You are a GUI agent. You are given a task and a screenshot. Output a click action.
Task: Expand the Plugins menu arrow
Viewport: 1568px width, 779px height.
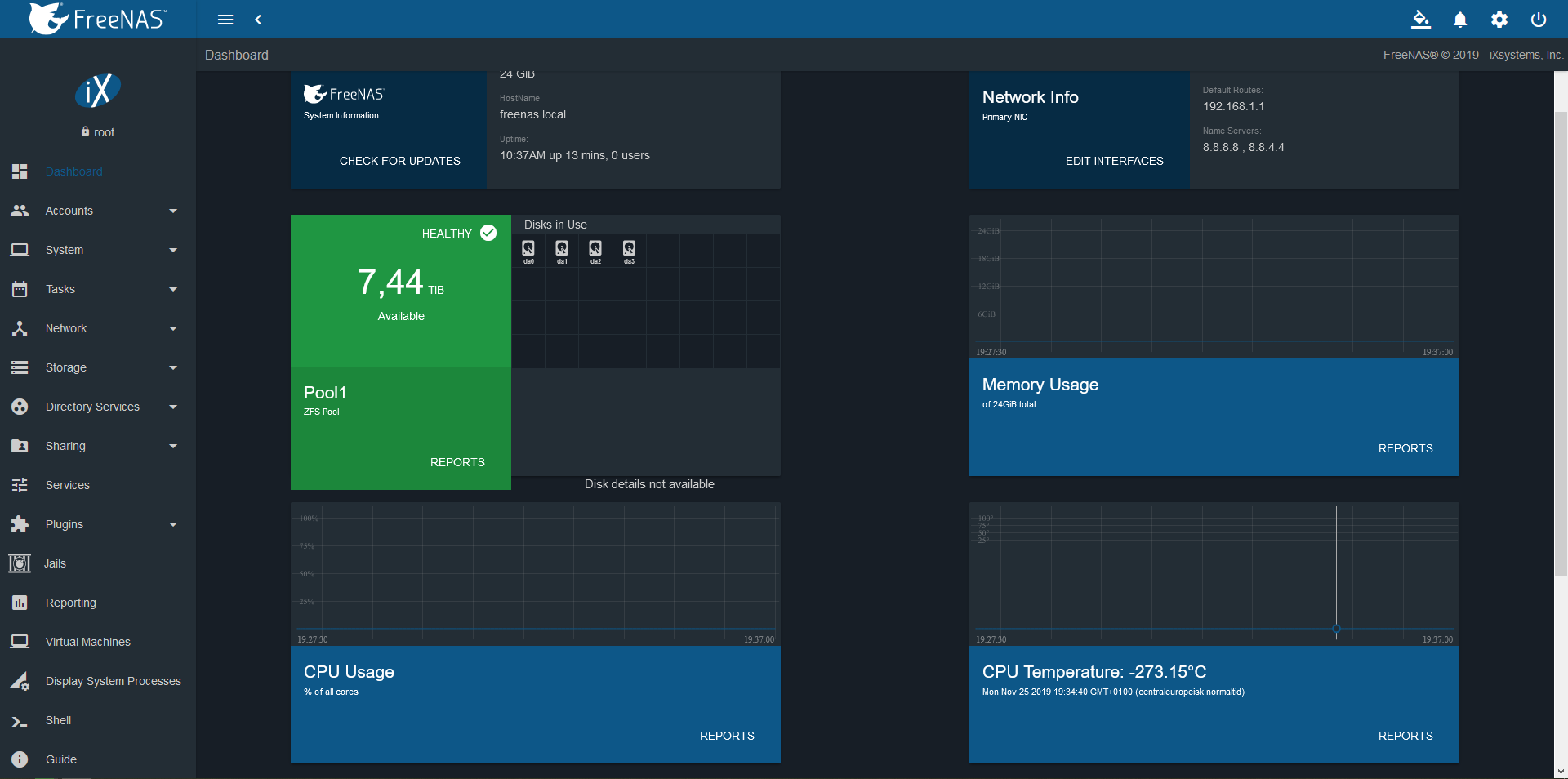click(x=173, y=524)
